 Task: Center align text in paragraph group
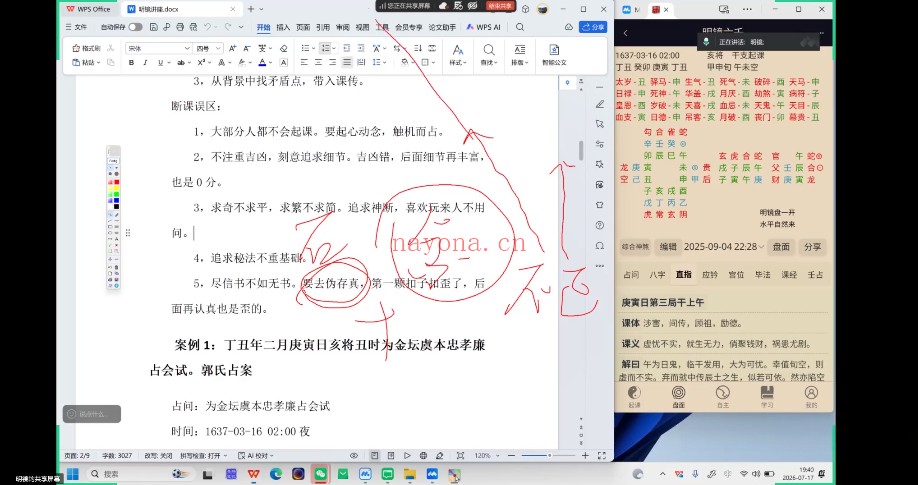[x=318, y=63]
